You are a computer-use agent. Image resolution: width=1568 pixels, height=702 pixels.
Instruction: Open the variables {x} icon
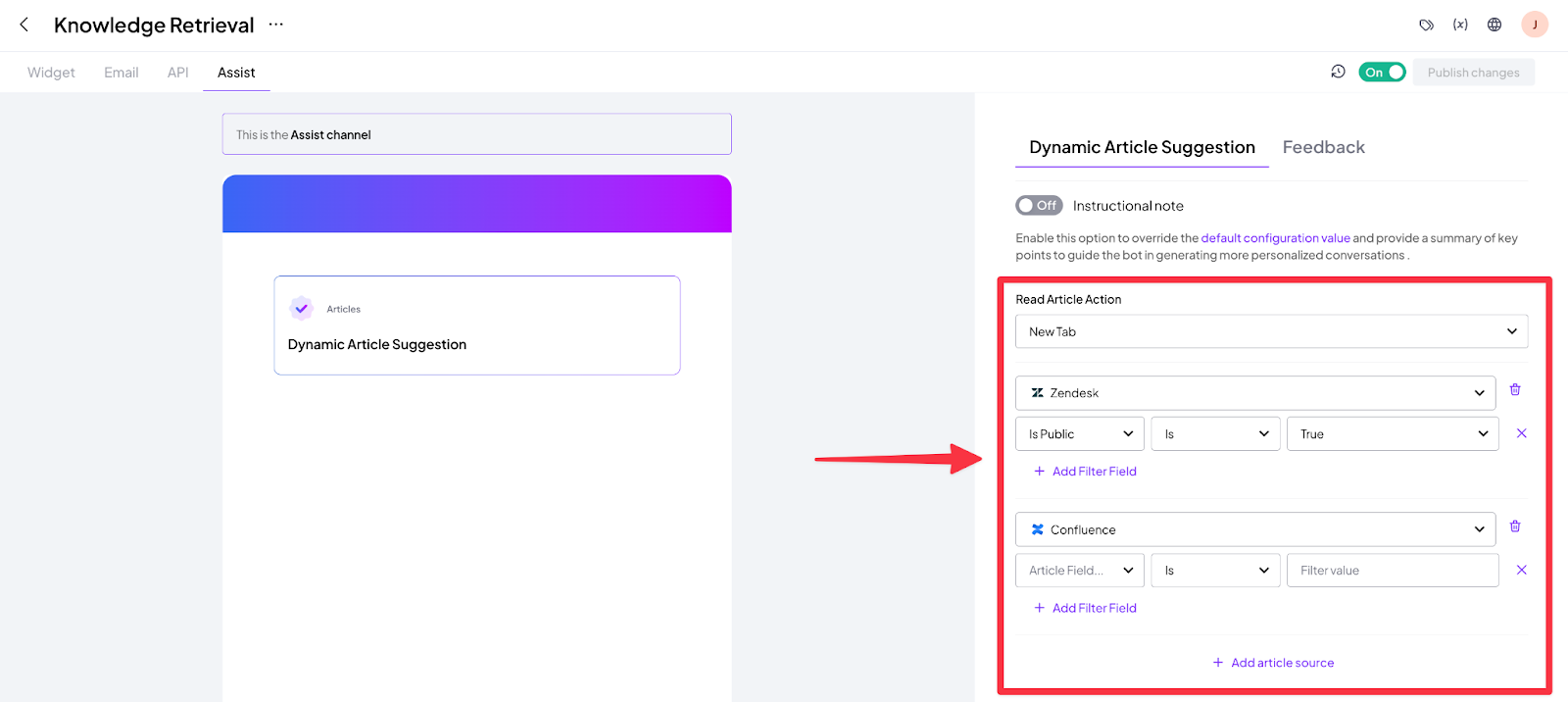click(1460, 25)
